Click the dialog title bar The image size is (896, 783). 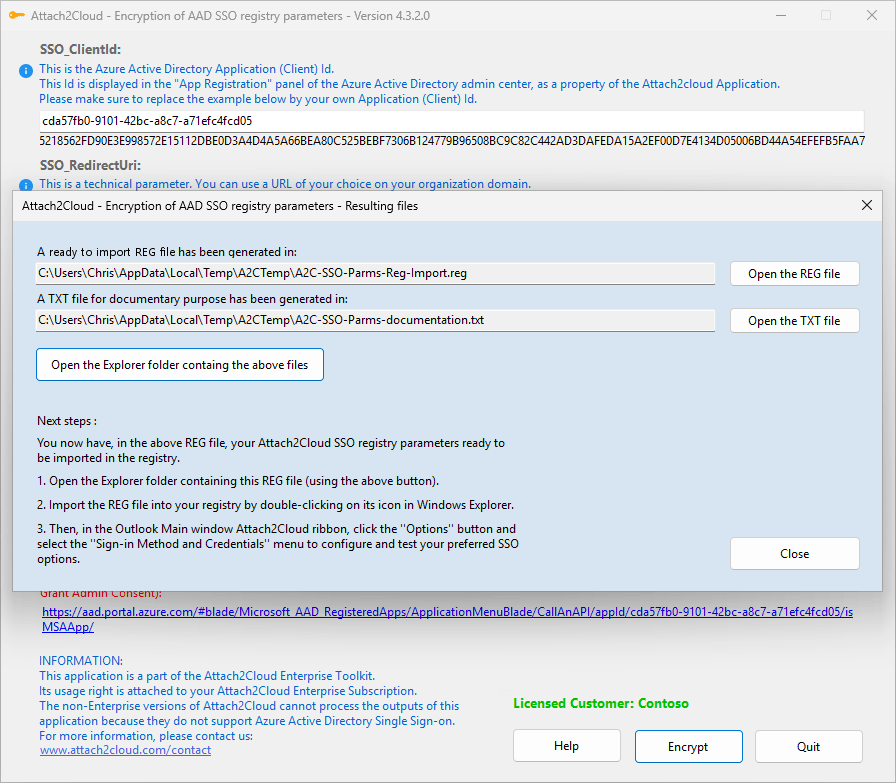tap(400, 205)
